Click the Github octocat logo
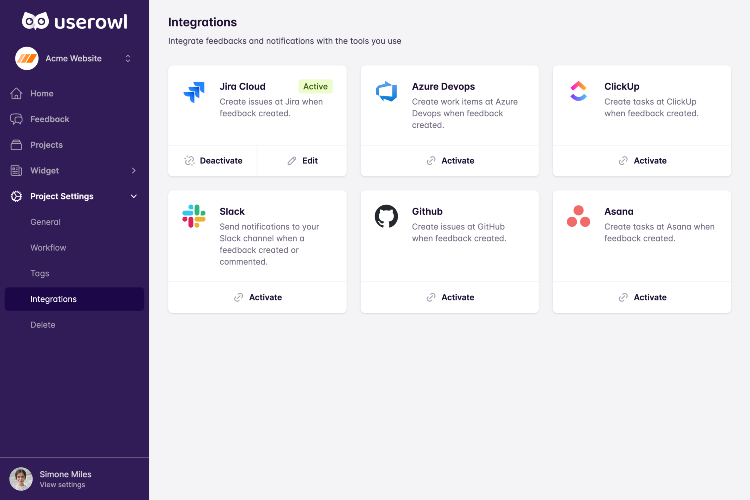 tap(386, 217)
